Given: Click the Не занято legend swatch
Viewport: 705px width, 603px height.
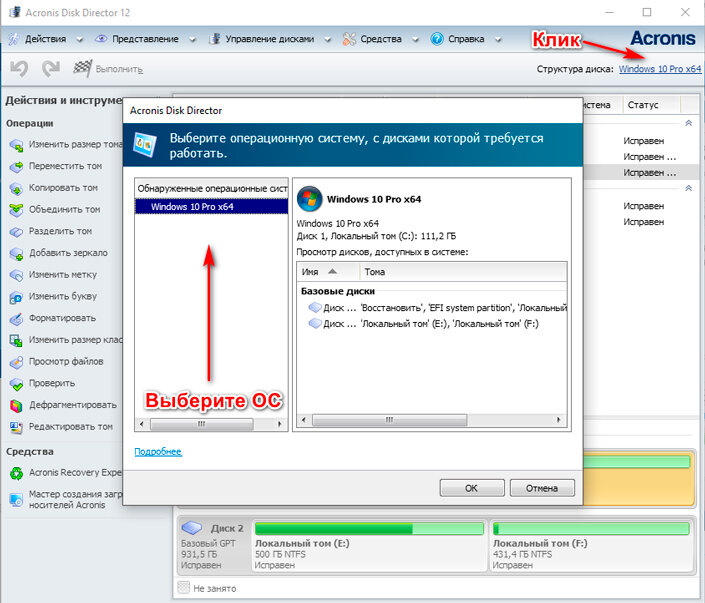Looking at the screenshot, I should point(183,587).
